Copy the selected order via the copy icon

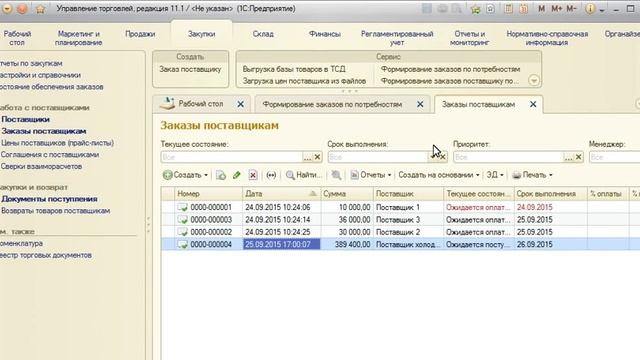click(x=221, y=175)
